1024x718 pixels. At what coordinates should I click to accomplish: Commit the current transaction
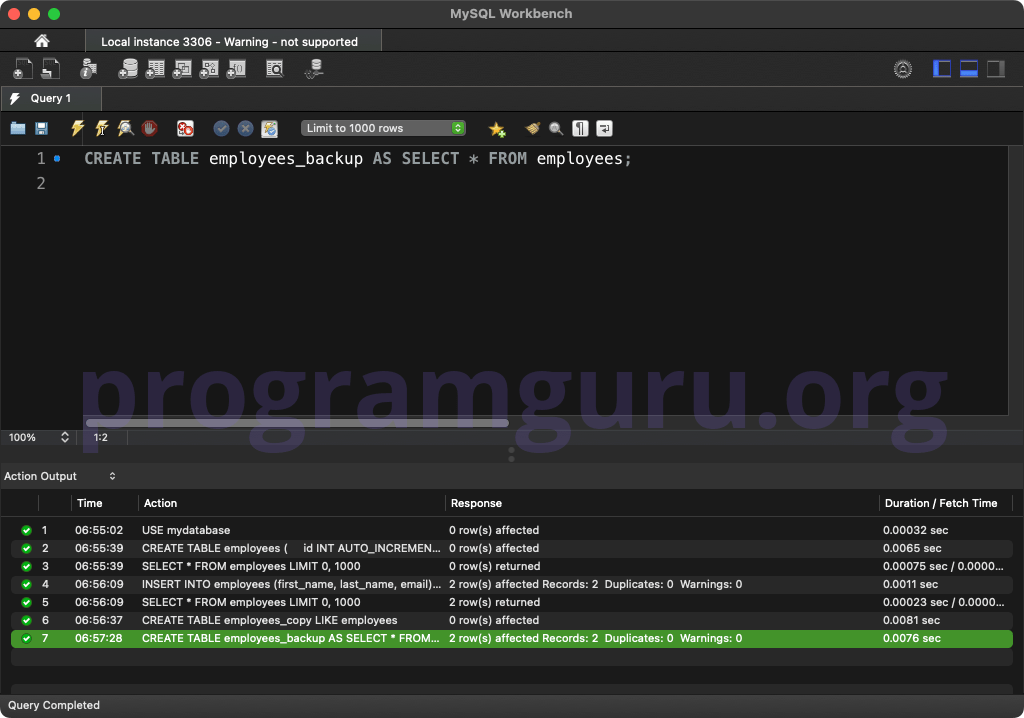221,128
